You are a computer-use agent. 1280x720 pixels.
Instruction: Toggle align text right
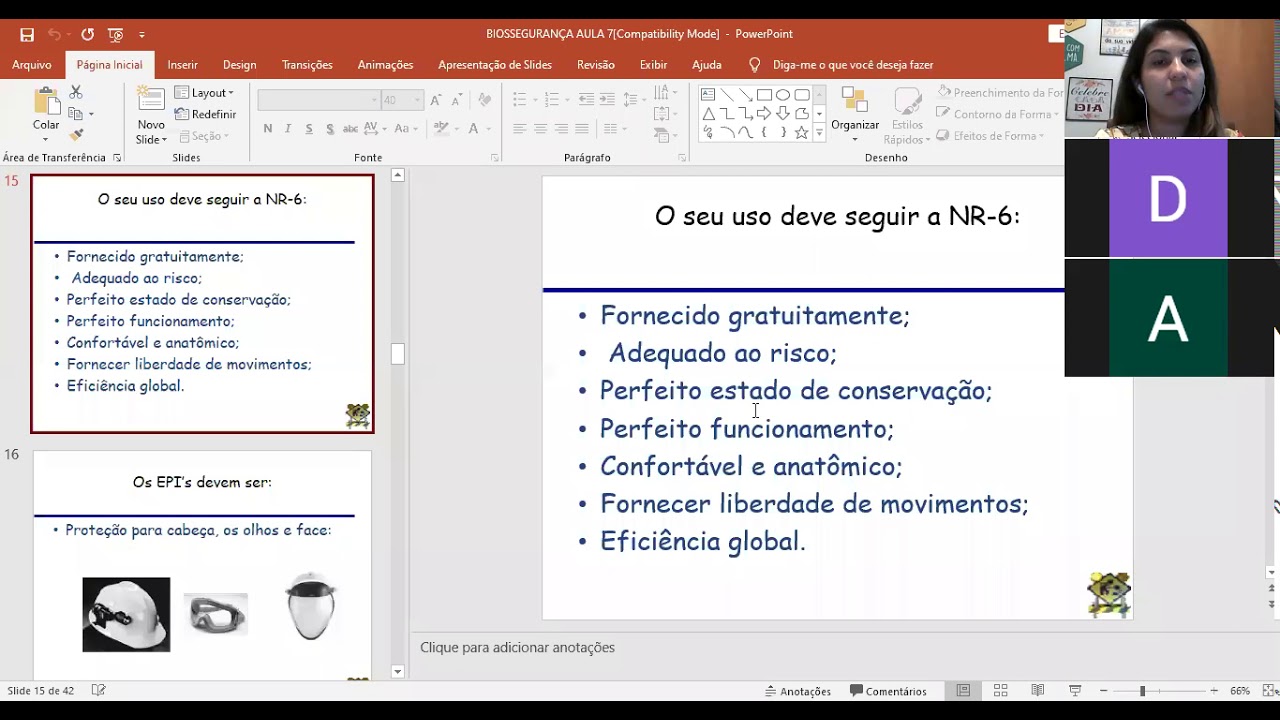(561, 129)
